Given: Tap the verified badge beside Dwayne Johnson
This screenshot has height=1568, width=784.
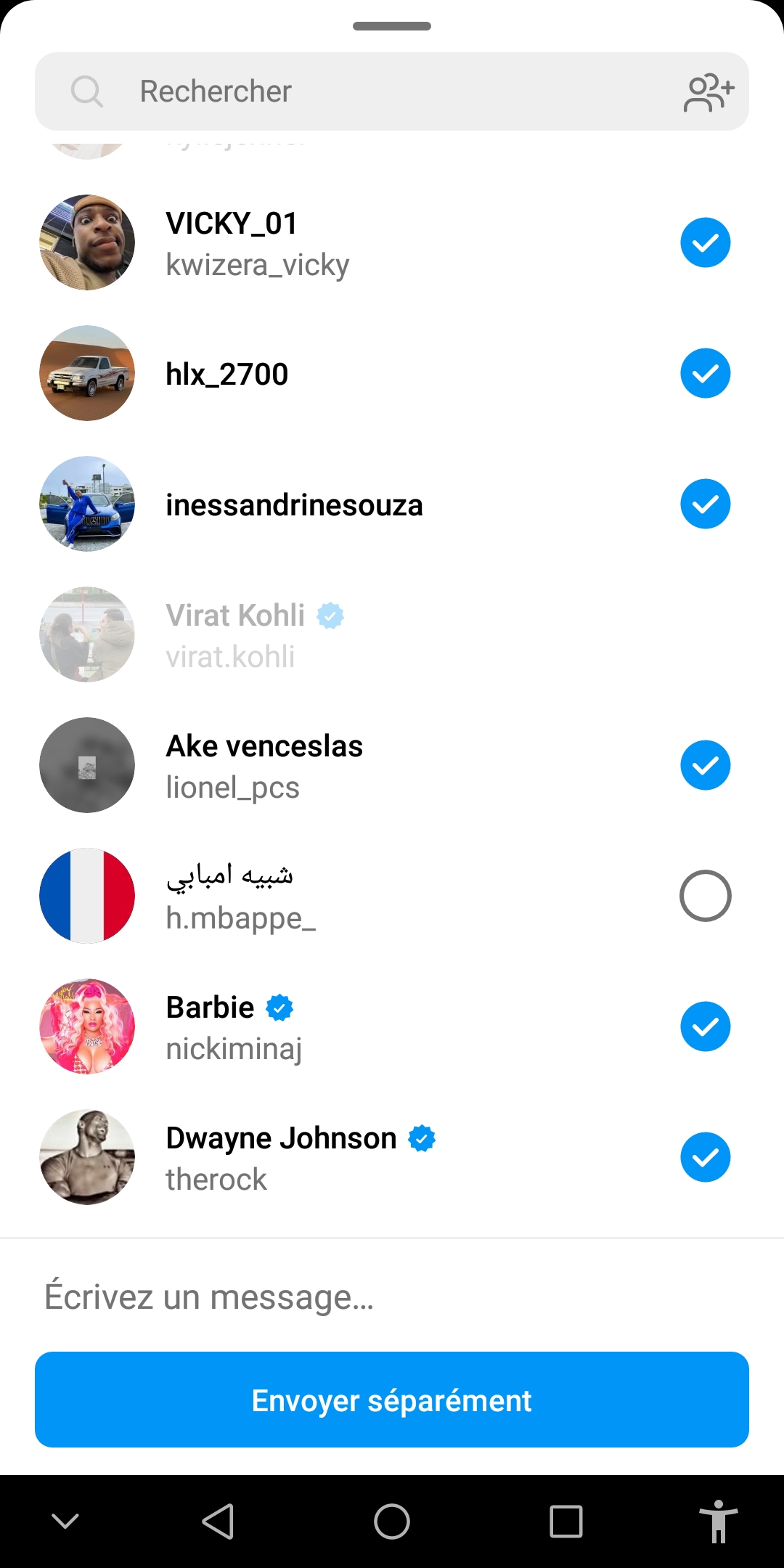Looking at the screenshot, I should point(422,1138).
